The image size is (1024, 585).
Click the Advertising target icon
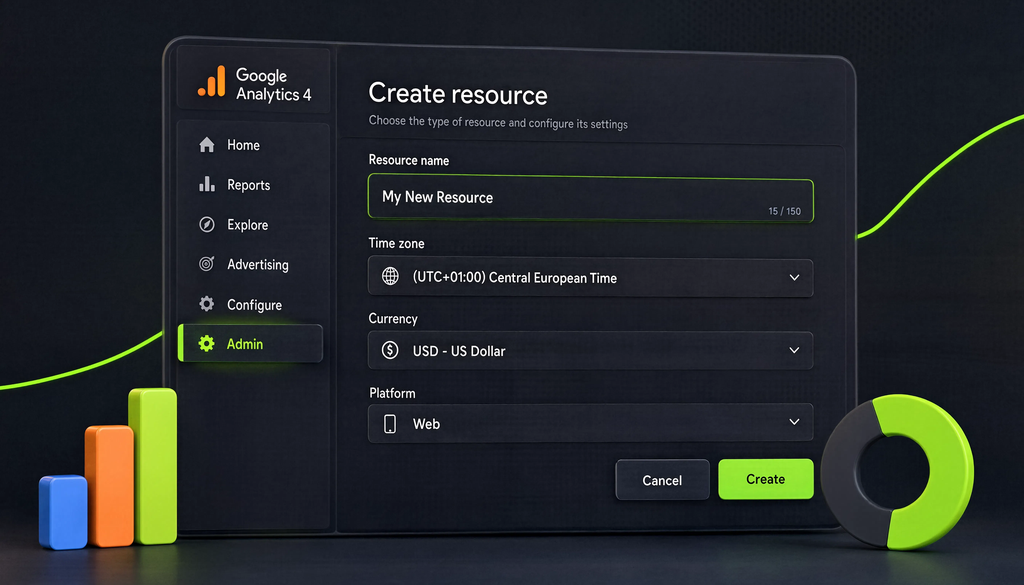[206, 264]
